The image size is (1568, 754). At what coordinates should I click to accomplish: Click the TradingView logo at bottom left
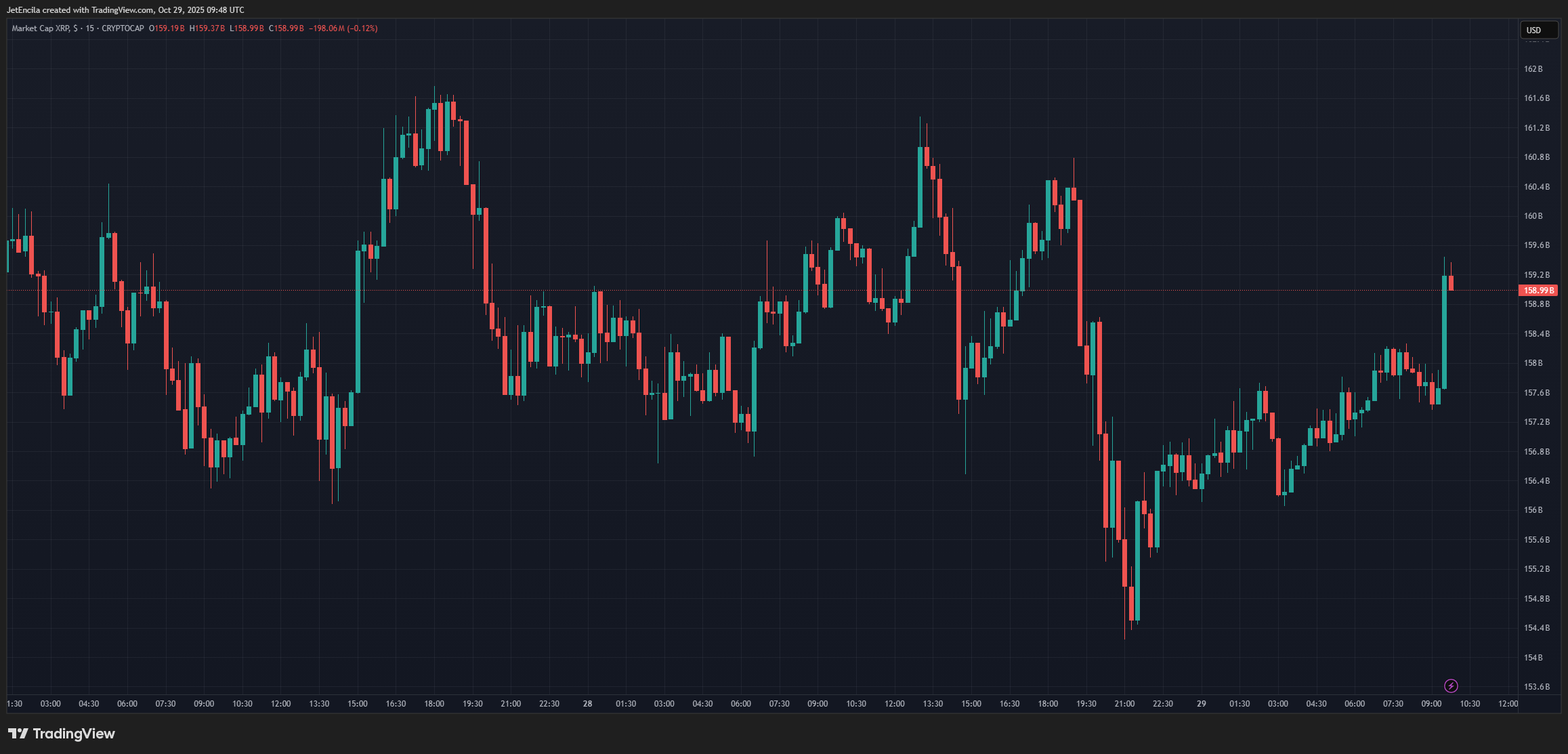point(62,734)
